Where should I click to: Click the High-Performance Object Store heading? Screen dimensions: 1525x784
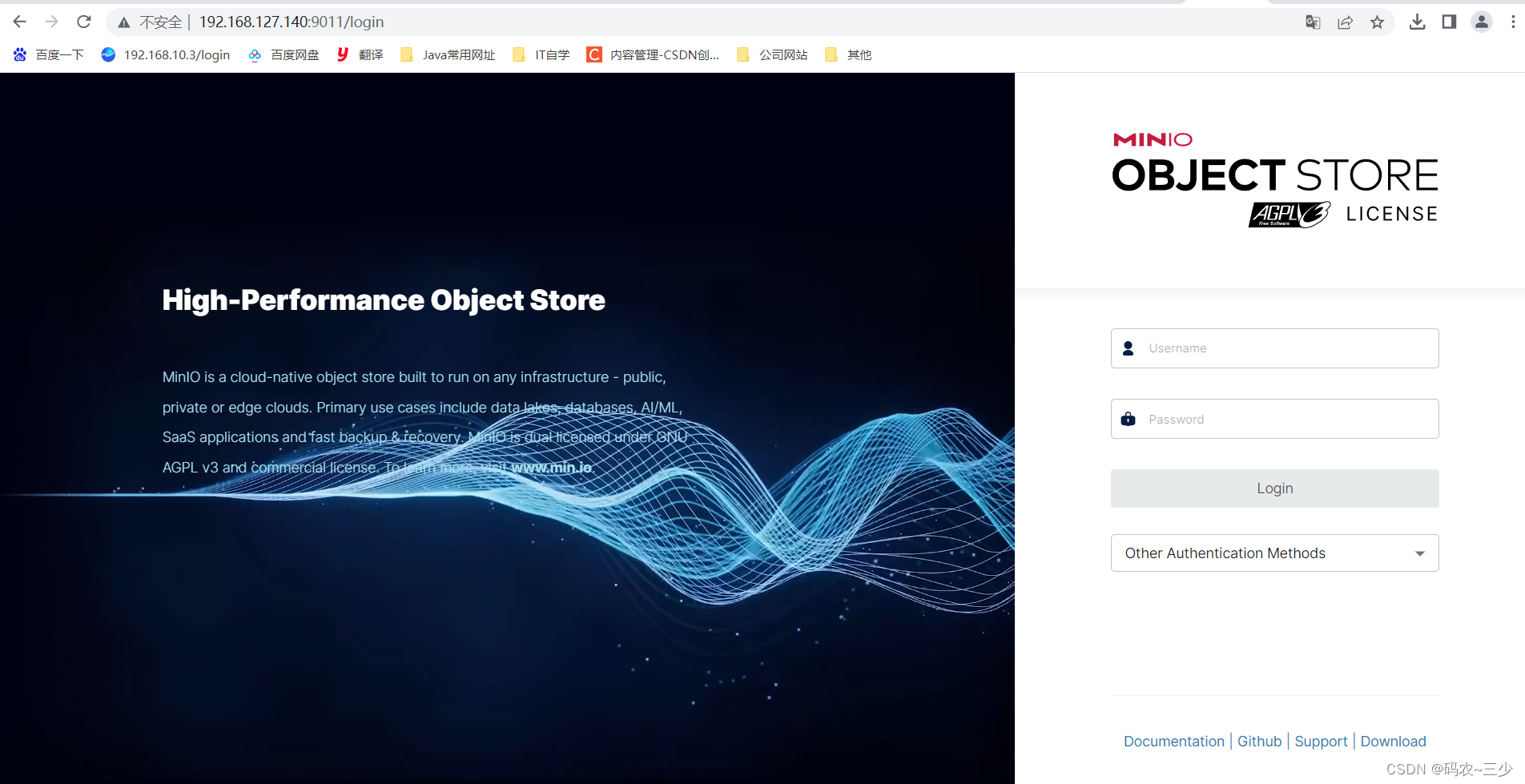384,300
